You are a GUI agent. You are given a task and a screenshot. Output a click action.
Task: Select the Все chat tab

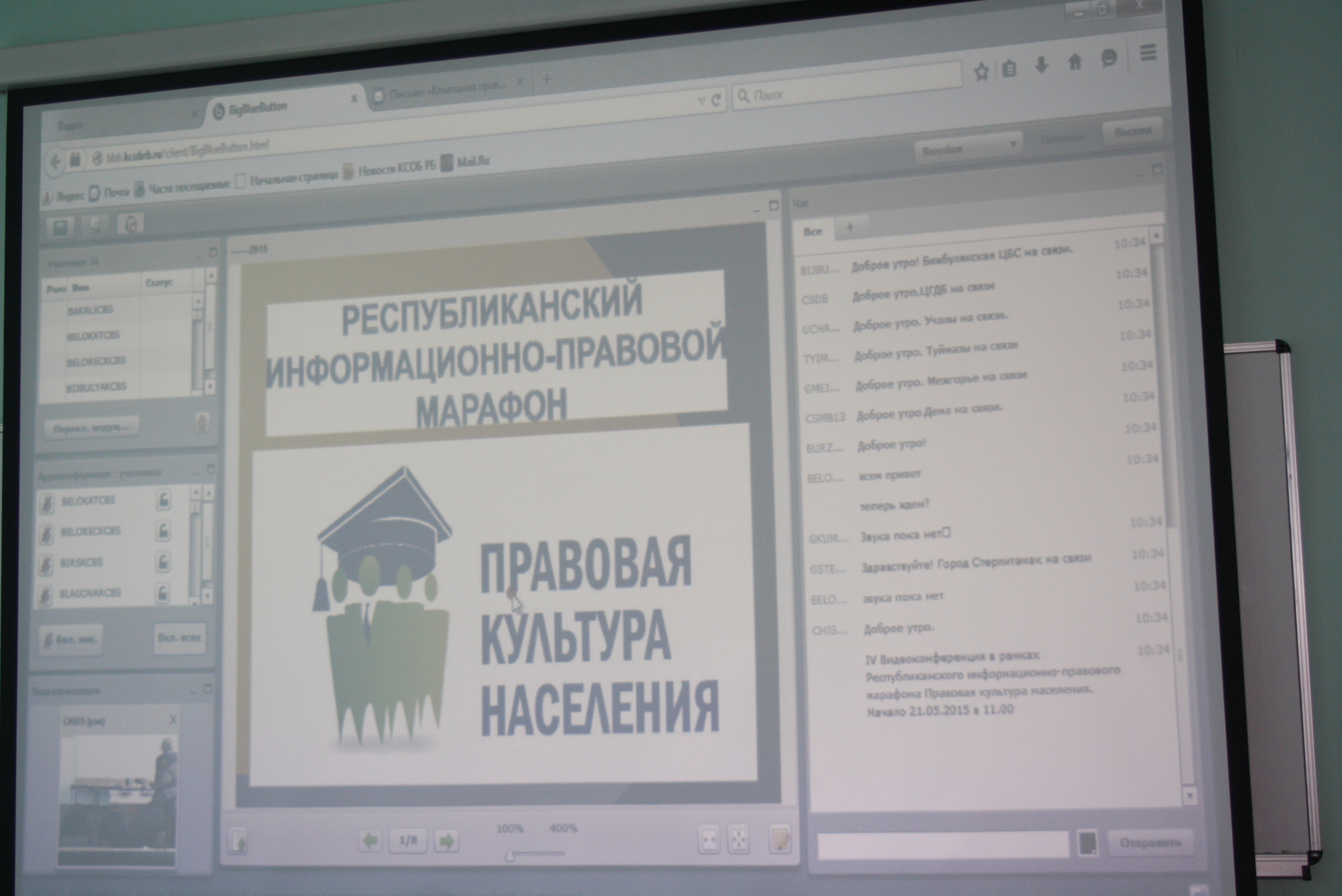(813, 232)
